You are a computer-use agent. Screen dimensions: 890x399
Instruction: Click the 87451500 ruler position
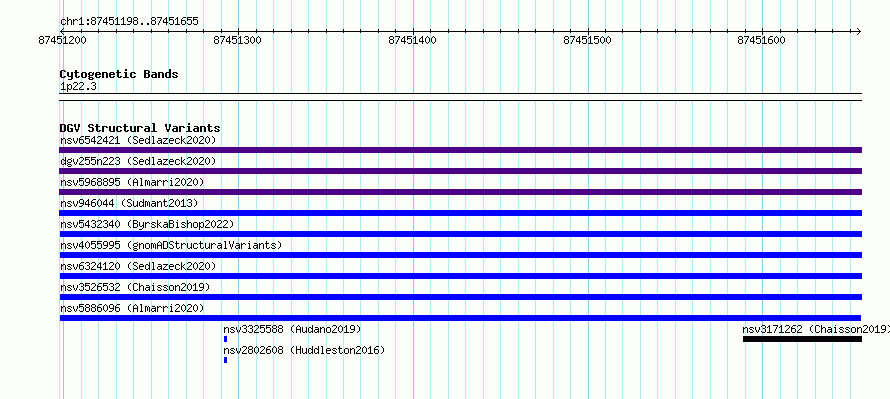click(587, 40)
